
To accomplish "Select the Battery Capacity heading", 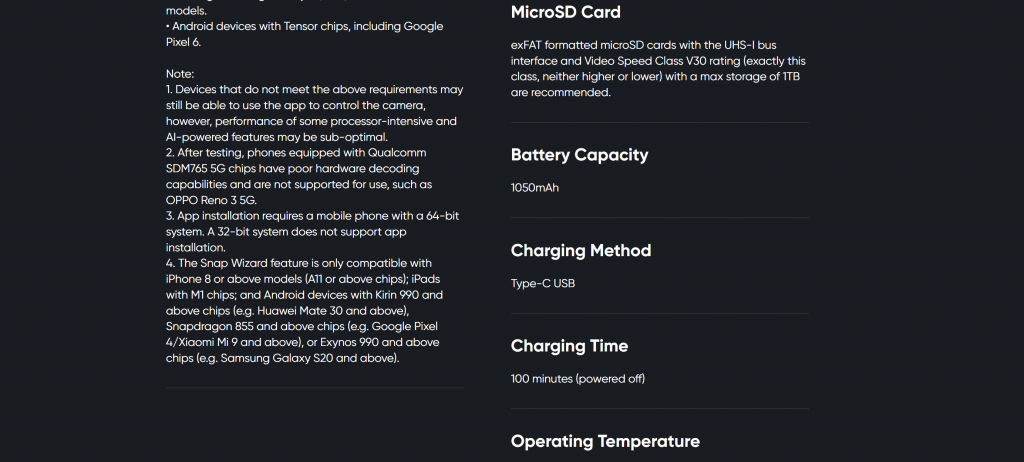I will pyautogui.click(x=579, y=155).
